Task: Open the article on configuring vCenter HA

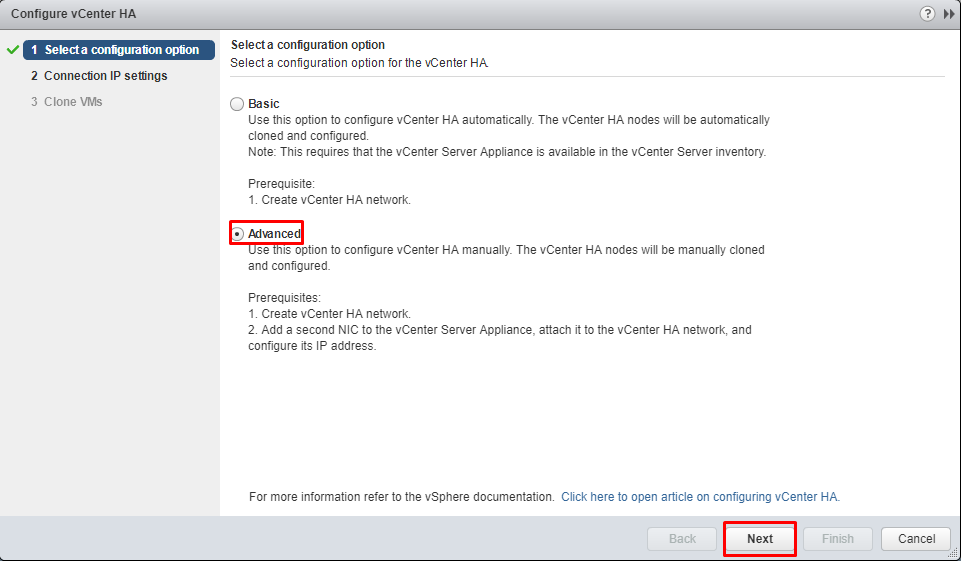Action: pyautogui.click(x=701, y=497)
